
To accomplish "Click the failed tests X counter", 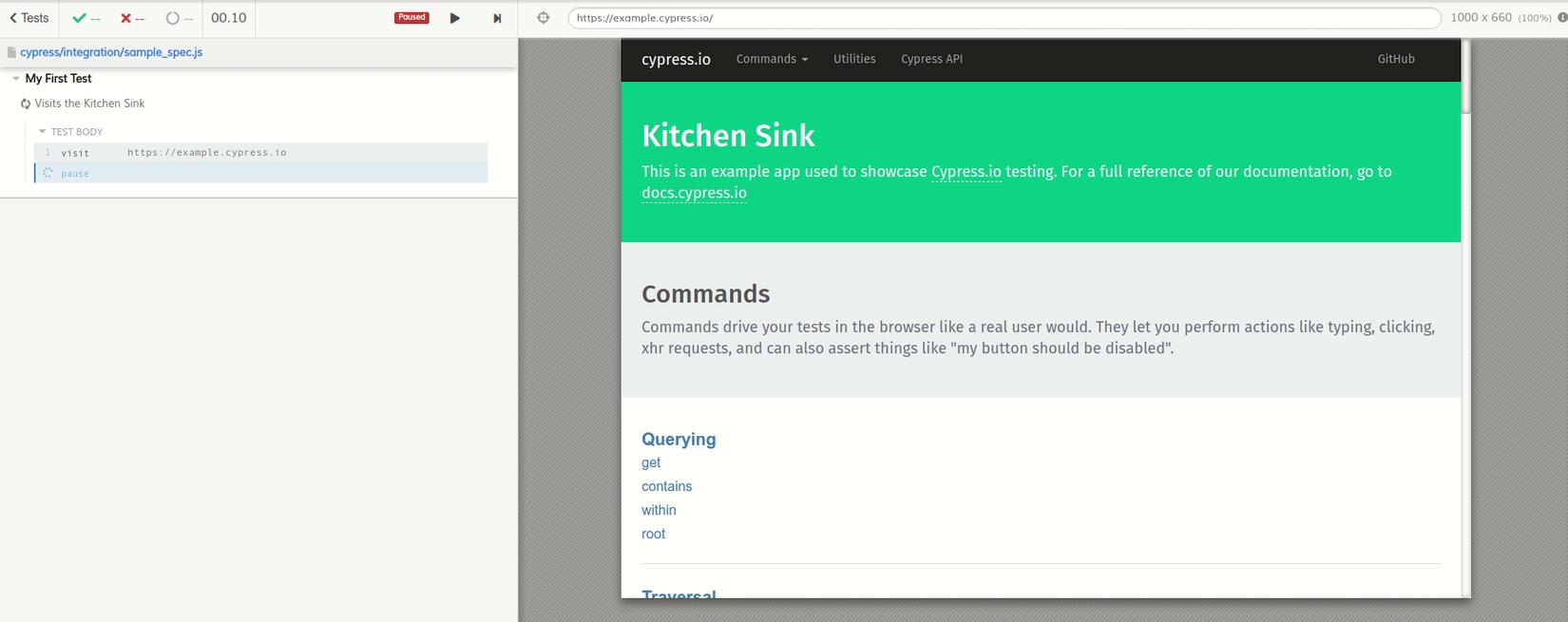I will [x=132, y=18].
